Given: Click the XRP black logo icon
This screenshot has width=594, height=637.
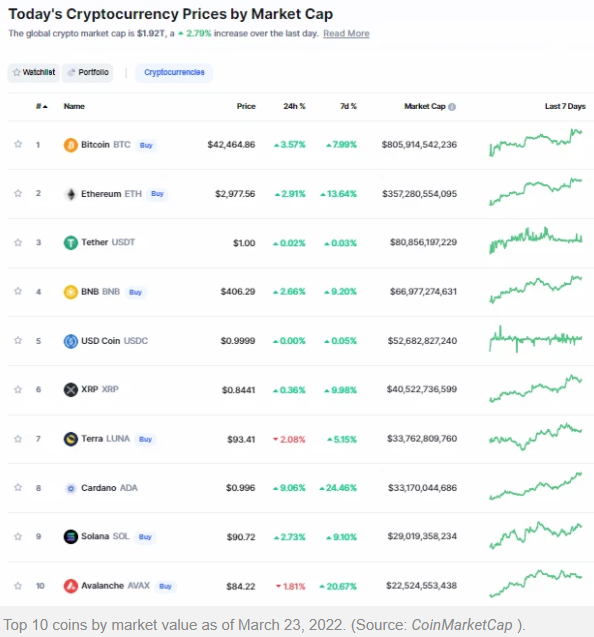Looking at the screenshot, I should pos(71,390).
